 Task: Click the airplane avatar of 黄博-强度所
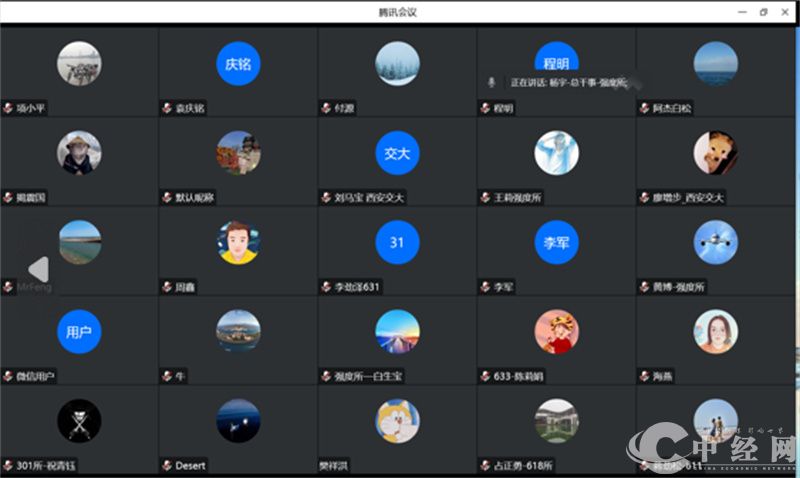click(715, 242)
